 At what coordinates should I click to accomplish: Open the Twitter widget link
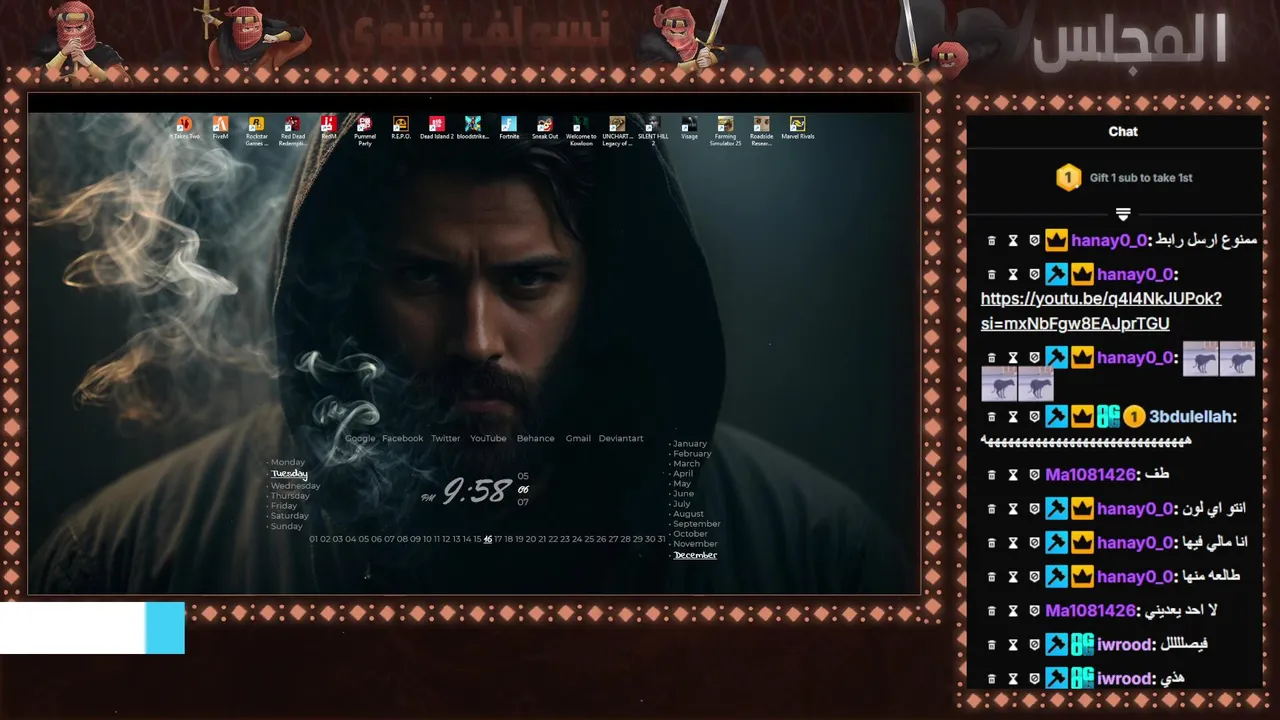446,438
